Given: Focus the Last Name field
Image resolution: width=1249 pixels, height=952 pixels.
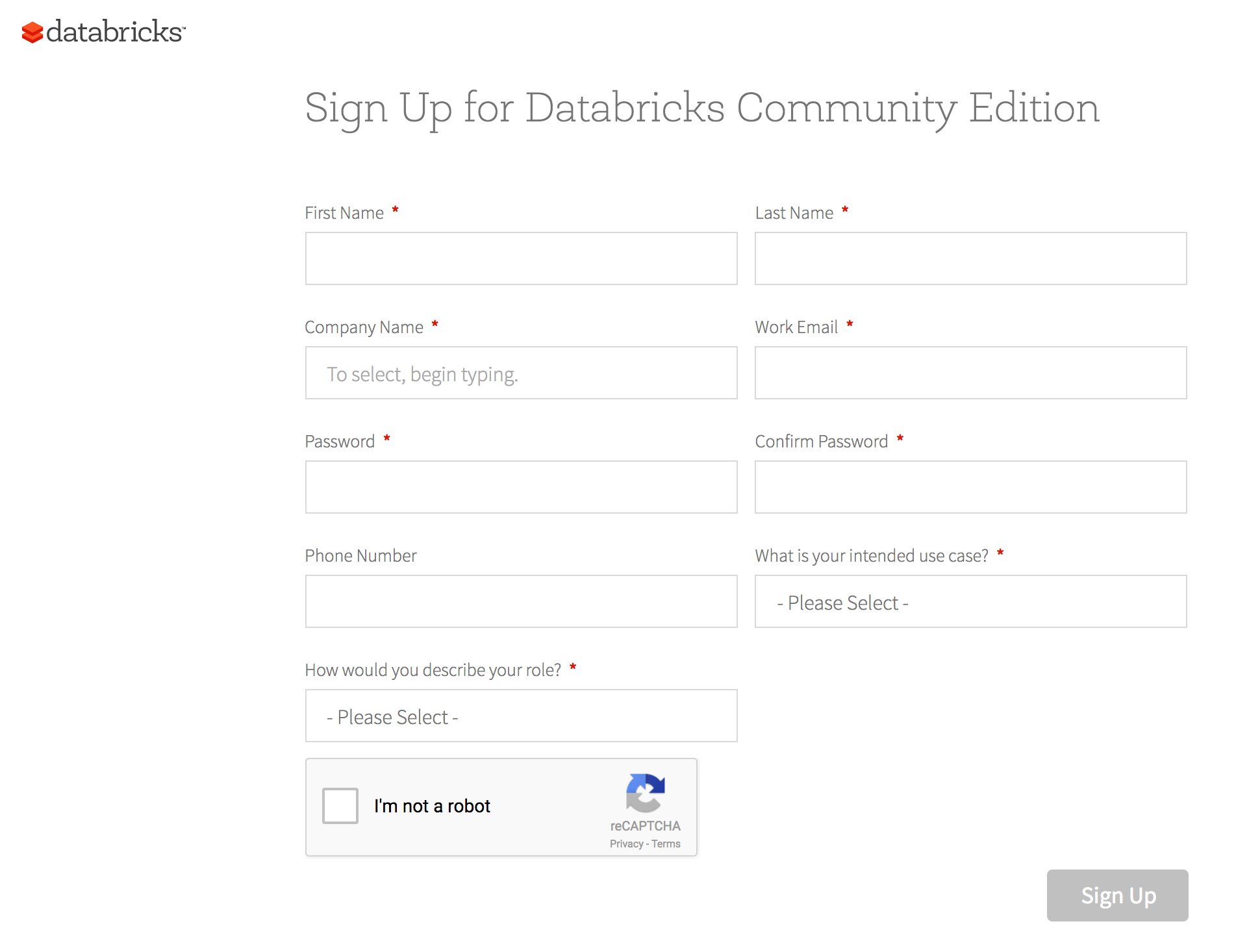Looking at the screenshot, I should point(971,258).
